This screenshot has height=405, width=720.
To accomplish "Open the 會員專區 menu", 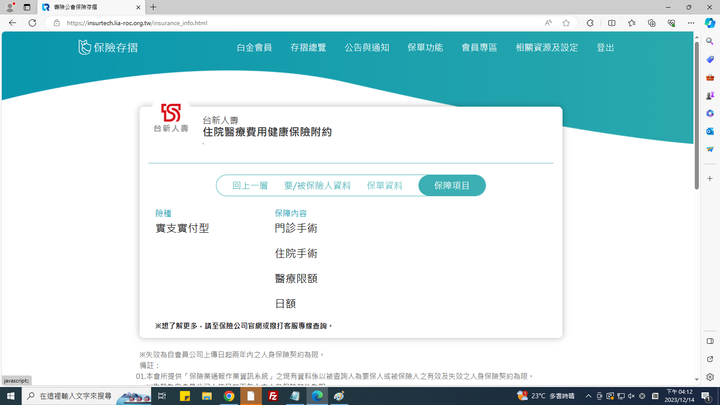I will (x=479, y=47).
